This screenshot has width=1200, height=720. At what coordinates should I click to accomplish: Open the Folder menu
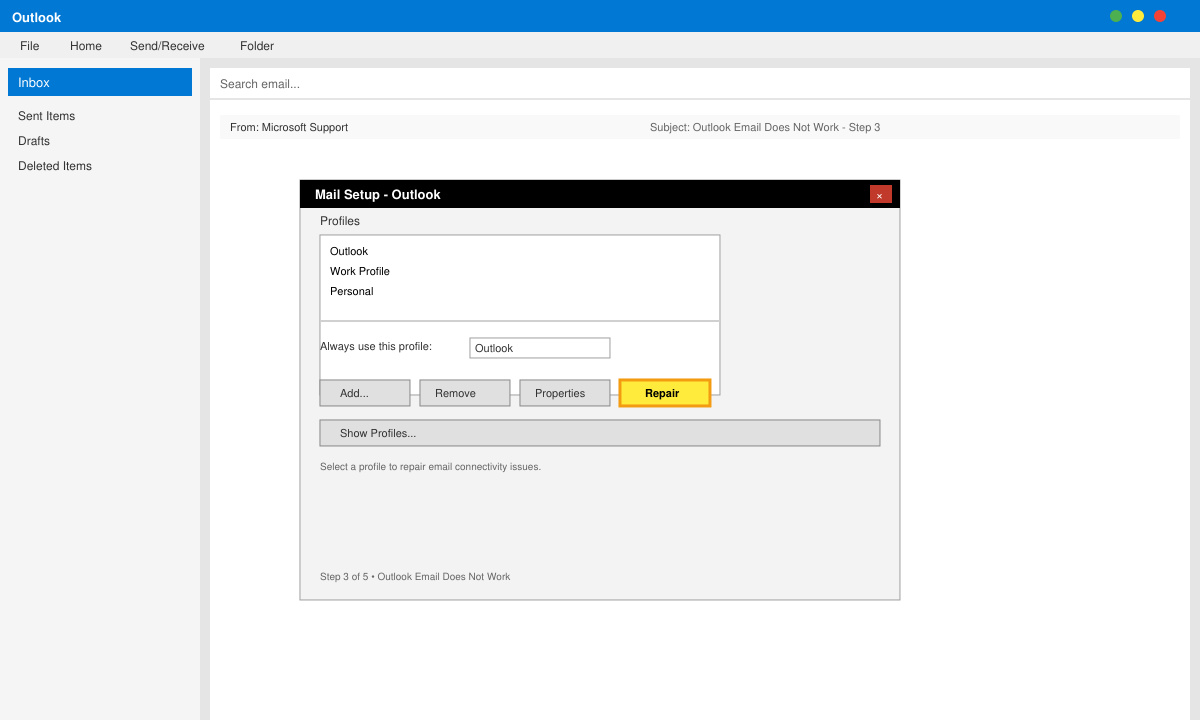click(257, 46)
